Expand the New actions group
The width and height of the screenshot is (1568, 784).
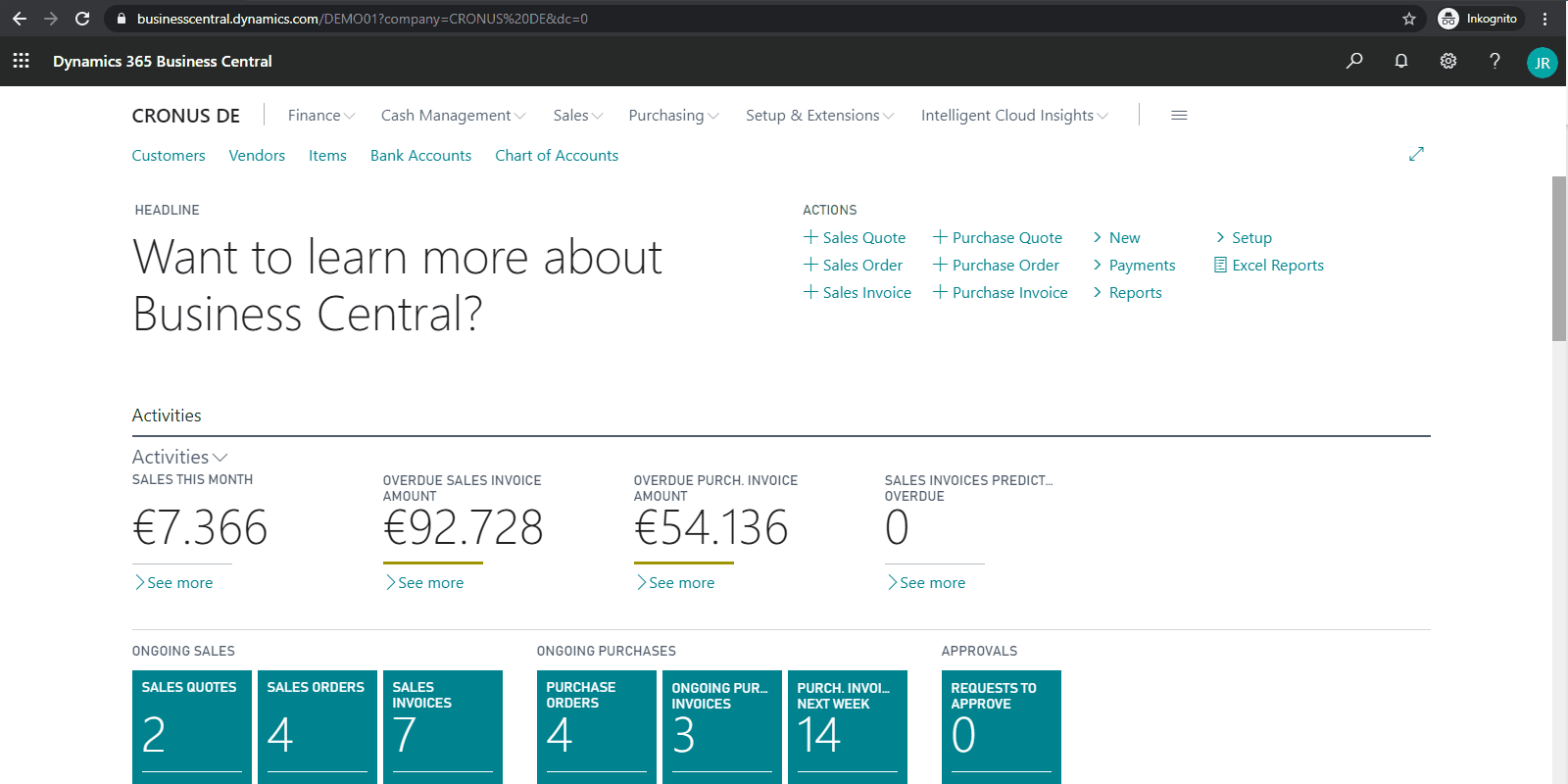click(x=1117, y=237)
